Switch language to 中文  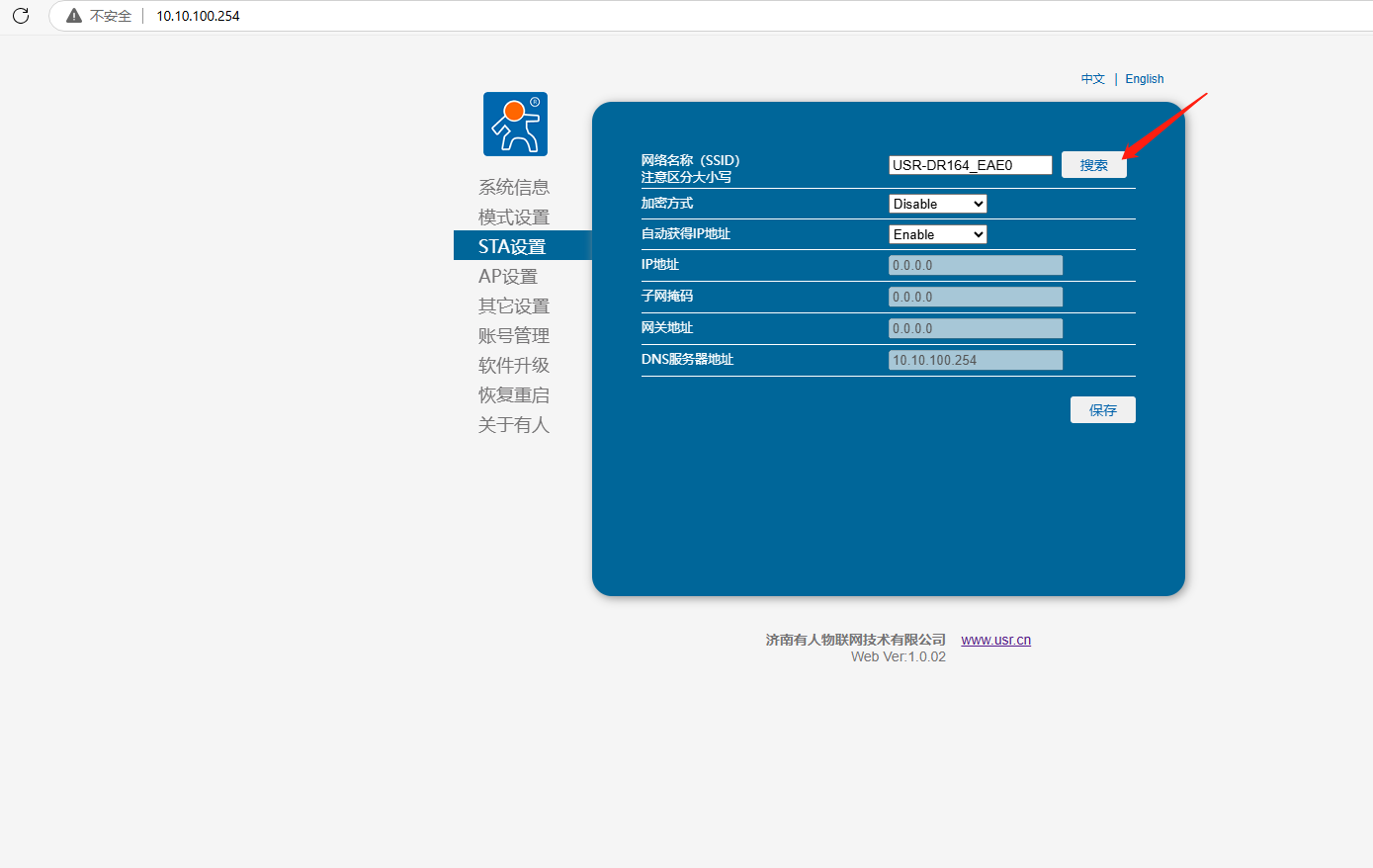click(1092, 79)
